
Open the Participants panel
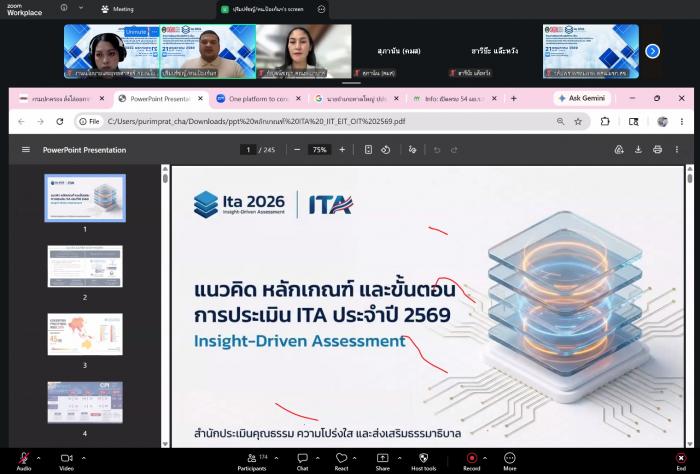[x=252, y=461]
